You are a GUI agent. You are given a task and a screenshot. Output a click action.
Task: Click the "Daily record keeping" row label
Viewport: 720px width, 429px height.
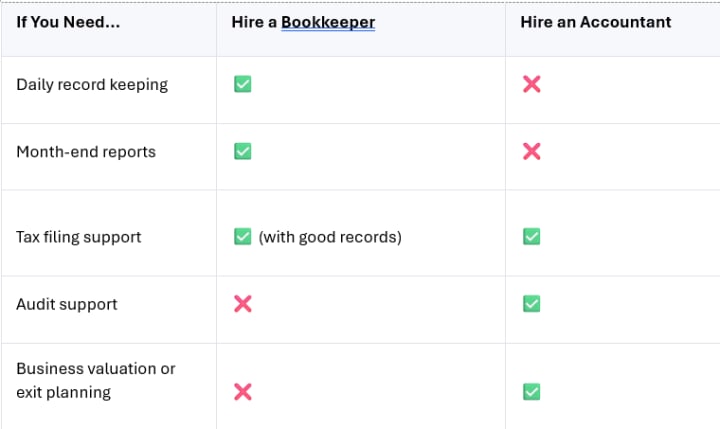tap(92, 84)
